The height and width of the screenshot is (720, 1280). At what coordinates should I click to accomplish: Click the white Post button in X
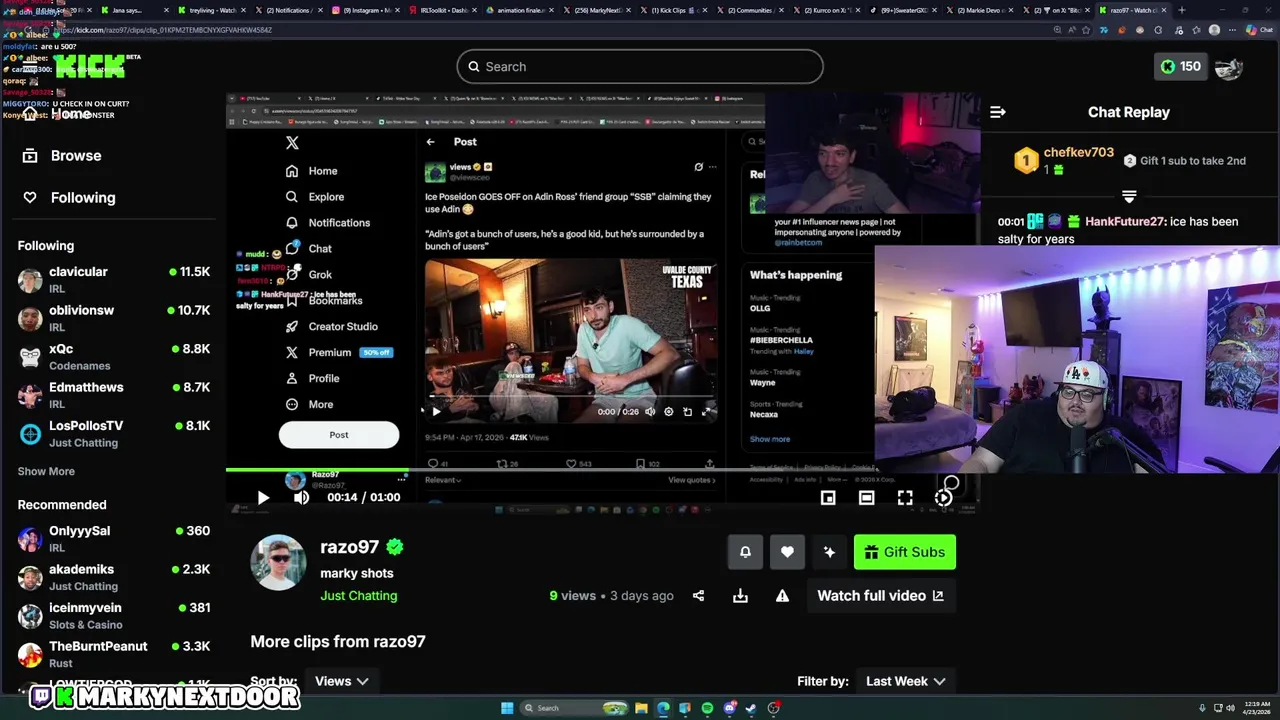click(x=339, y=435)
